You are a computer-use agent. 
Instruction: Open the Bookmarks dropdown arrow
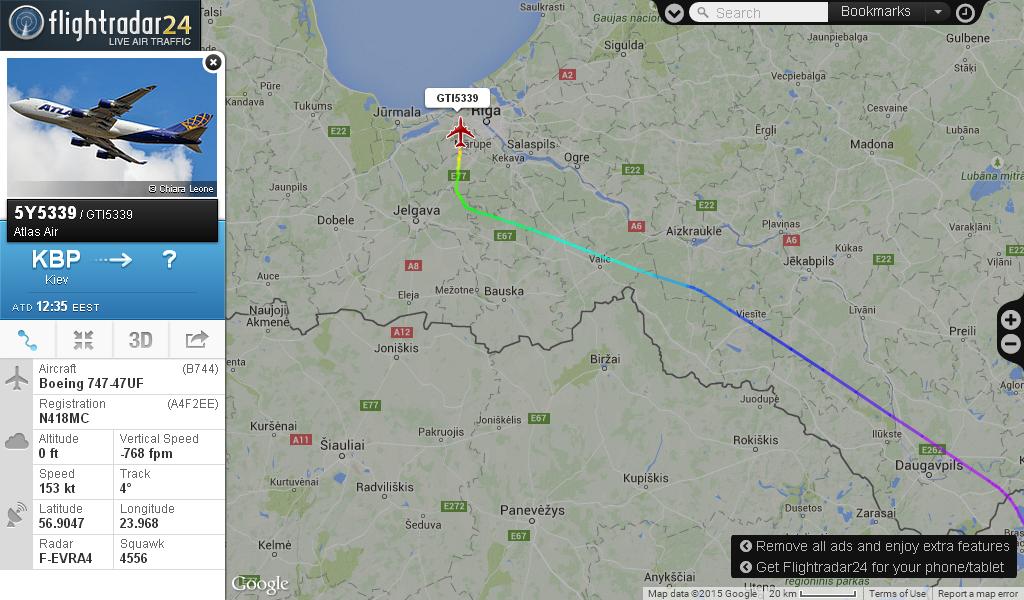[938, 12]
